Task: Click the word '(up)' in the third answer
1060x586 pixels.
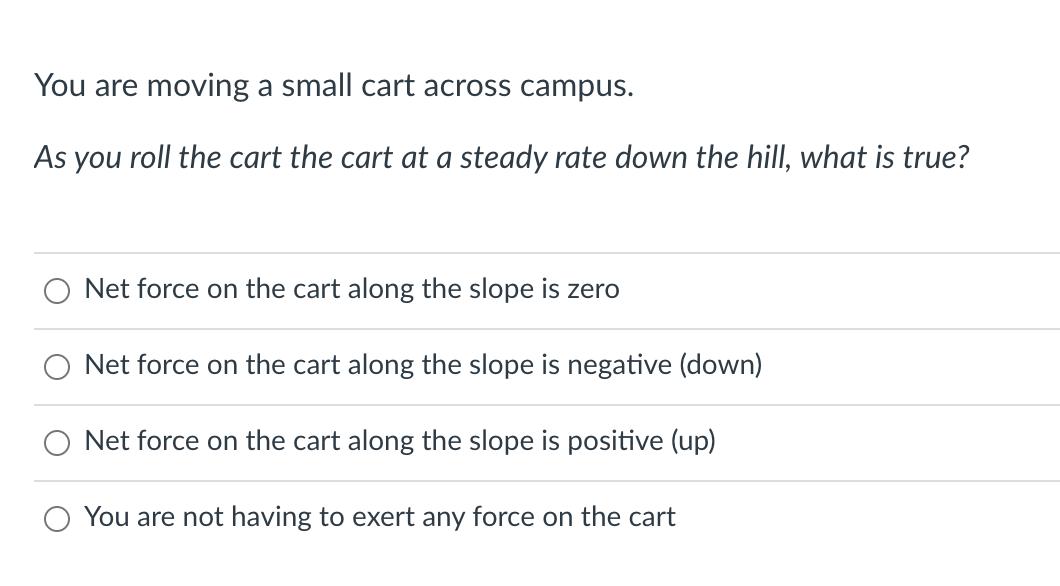Action: click(693, 441)
